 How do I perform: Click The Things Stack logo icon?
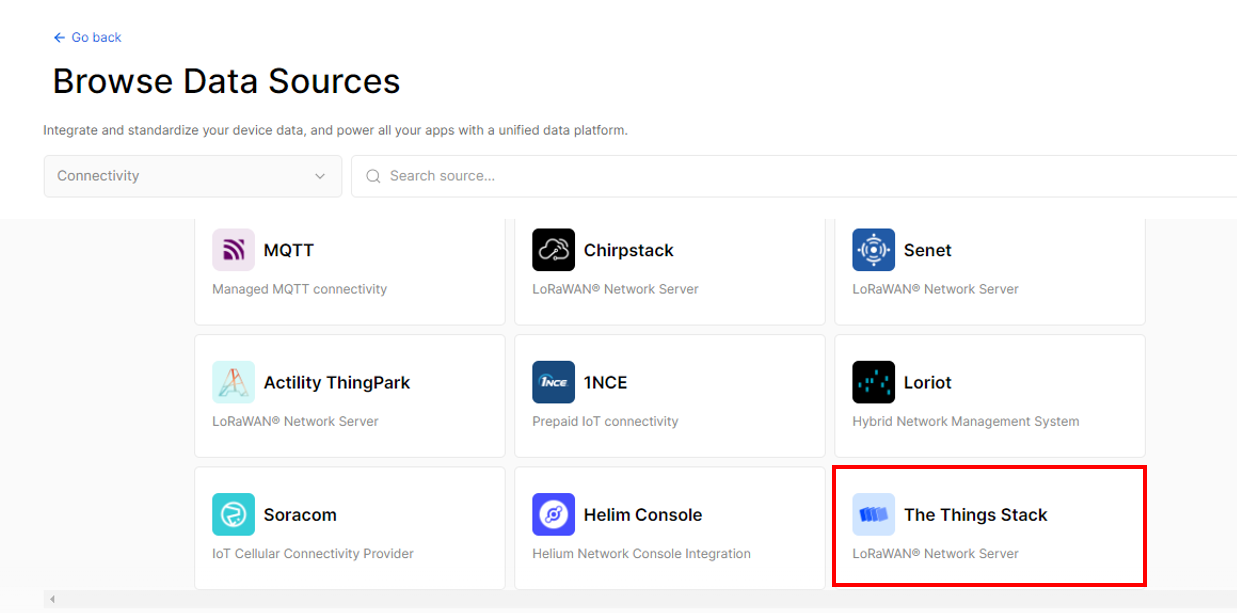pos(873,514)
